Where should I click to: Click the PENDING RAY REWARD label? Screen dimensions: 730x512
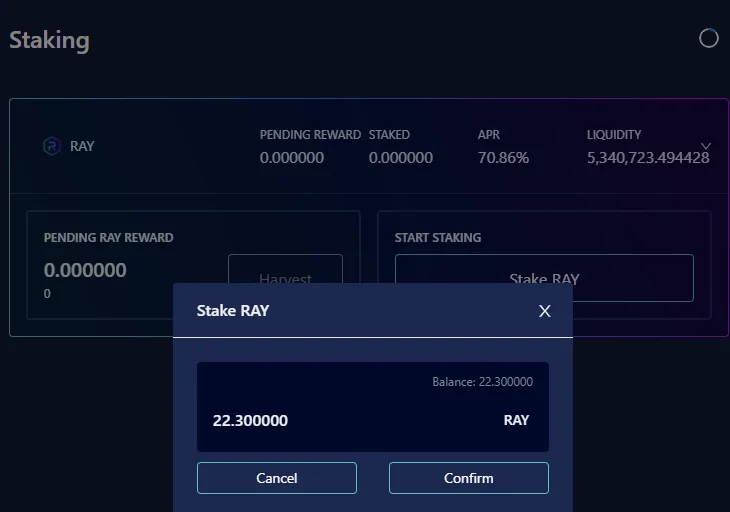pos(108,237)
